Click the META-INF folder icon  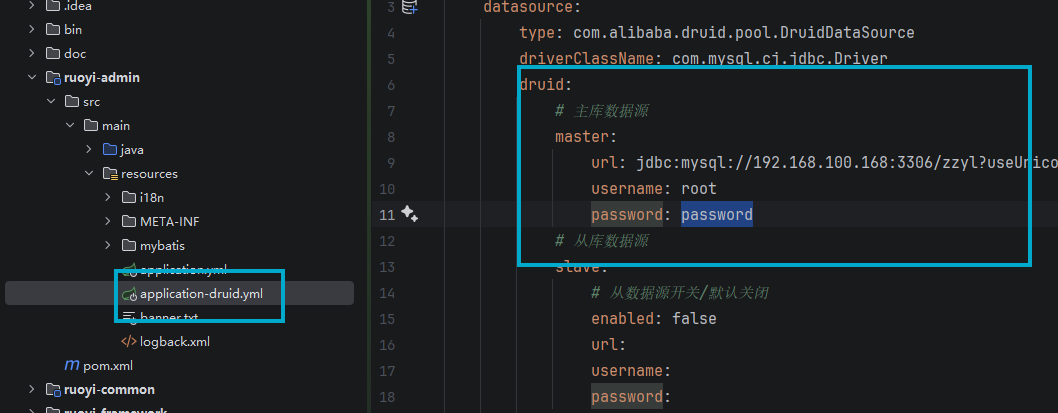(x=129, y=221)
